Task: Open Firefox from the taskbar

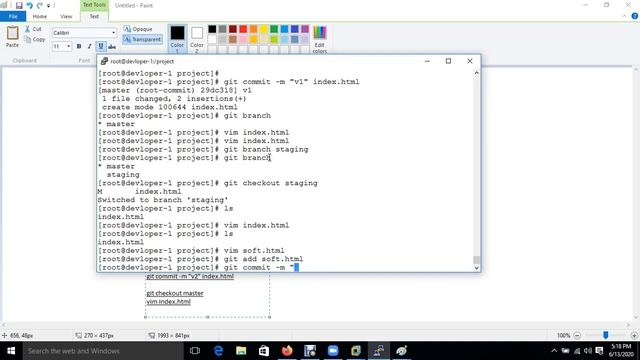Action: 287,351
